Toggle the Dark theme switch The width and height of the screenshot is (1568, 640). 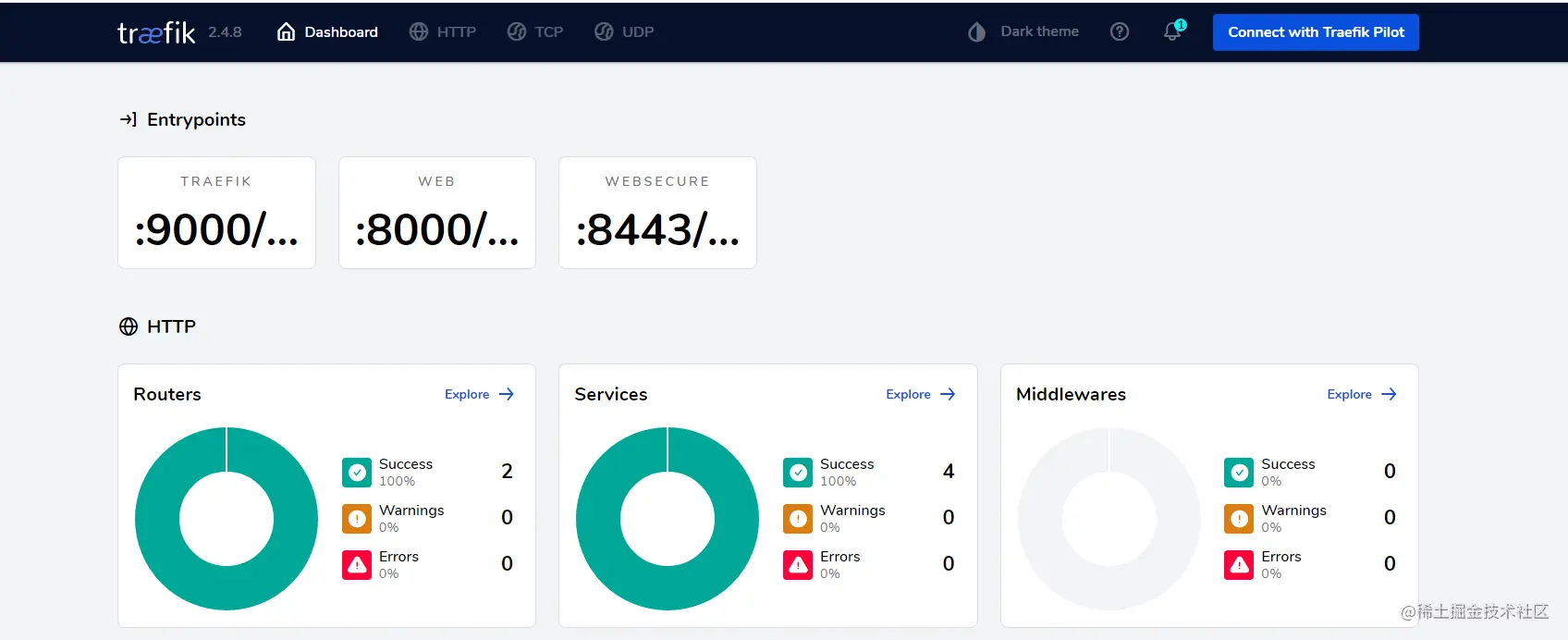pos(1023,31)
